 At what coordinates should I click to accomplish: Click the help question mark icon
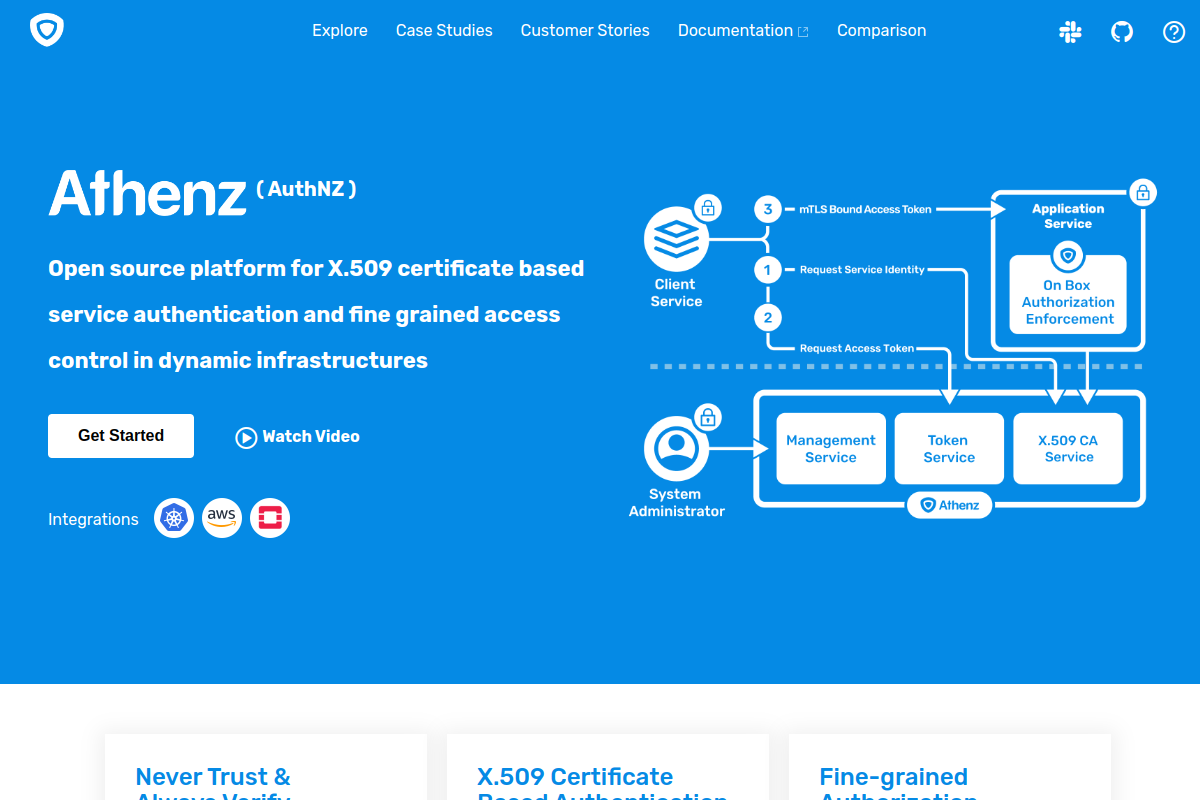point(1174,32)
